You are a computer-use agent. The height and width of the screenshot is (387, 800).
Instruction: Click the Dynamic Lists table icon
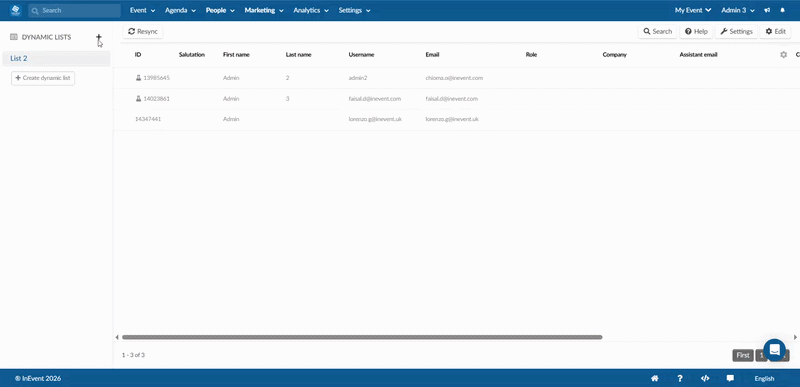(x=14, y=37)
